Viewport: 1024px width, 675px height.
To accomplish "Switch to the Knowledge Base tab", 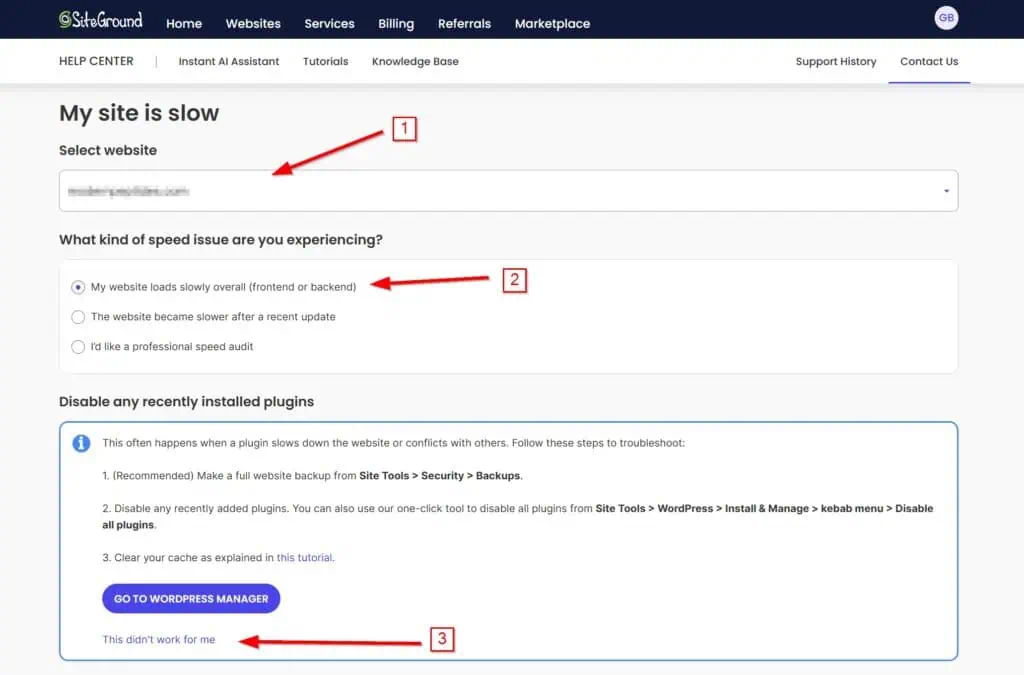I will click(415, 61).
